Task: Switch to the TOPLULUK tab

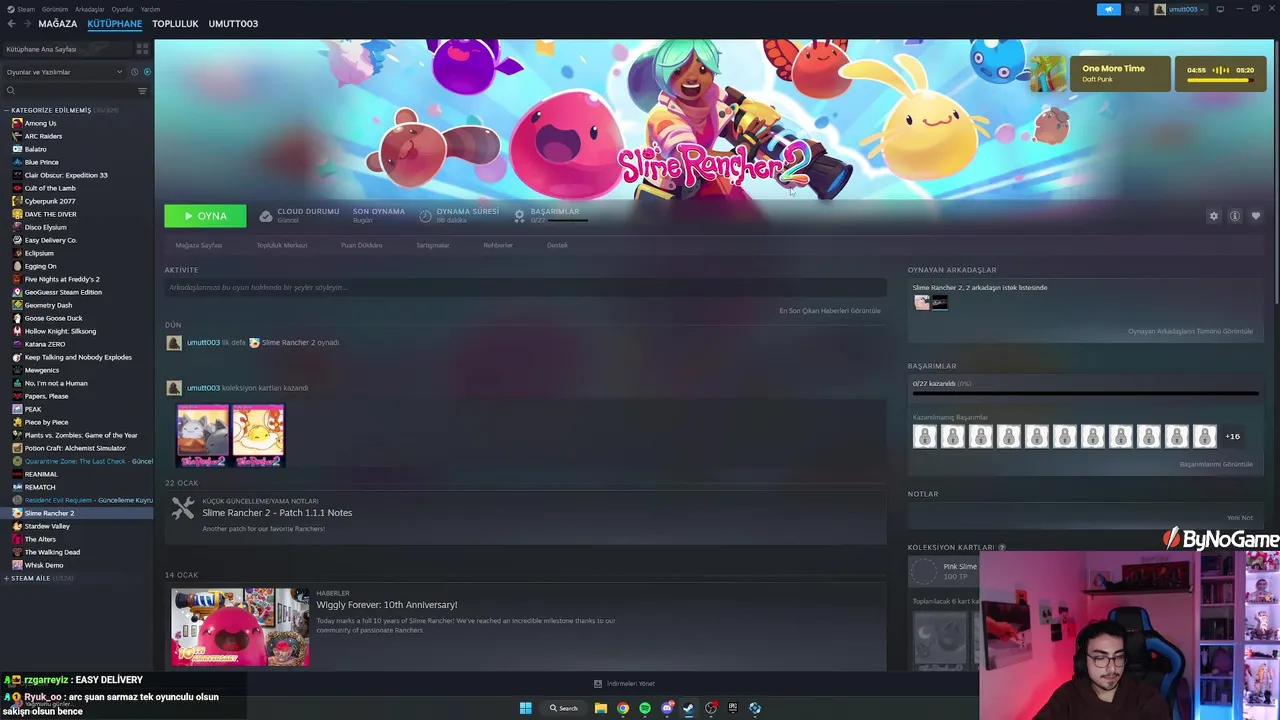Action: 175,23
